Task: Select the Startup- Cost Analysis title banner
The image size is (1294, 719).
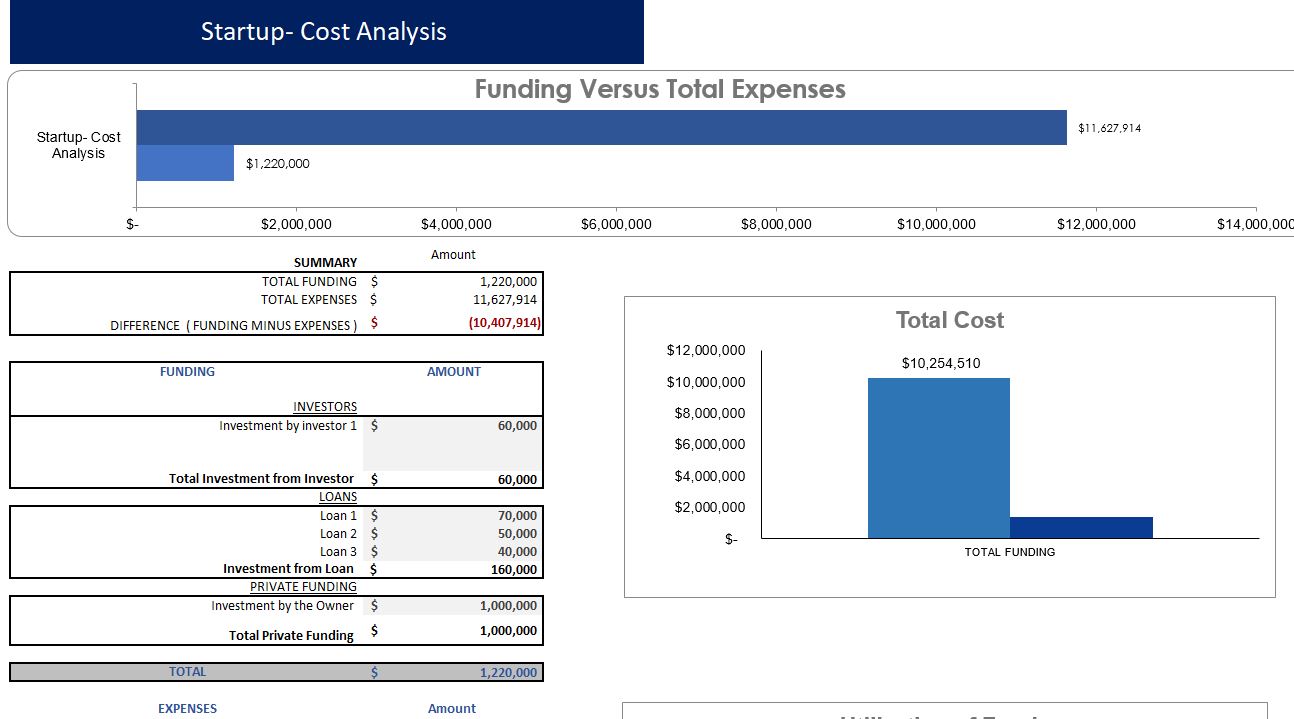Action: [x=323, y=31]
